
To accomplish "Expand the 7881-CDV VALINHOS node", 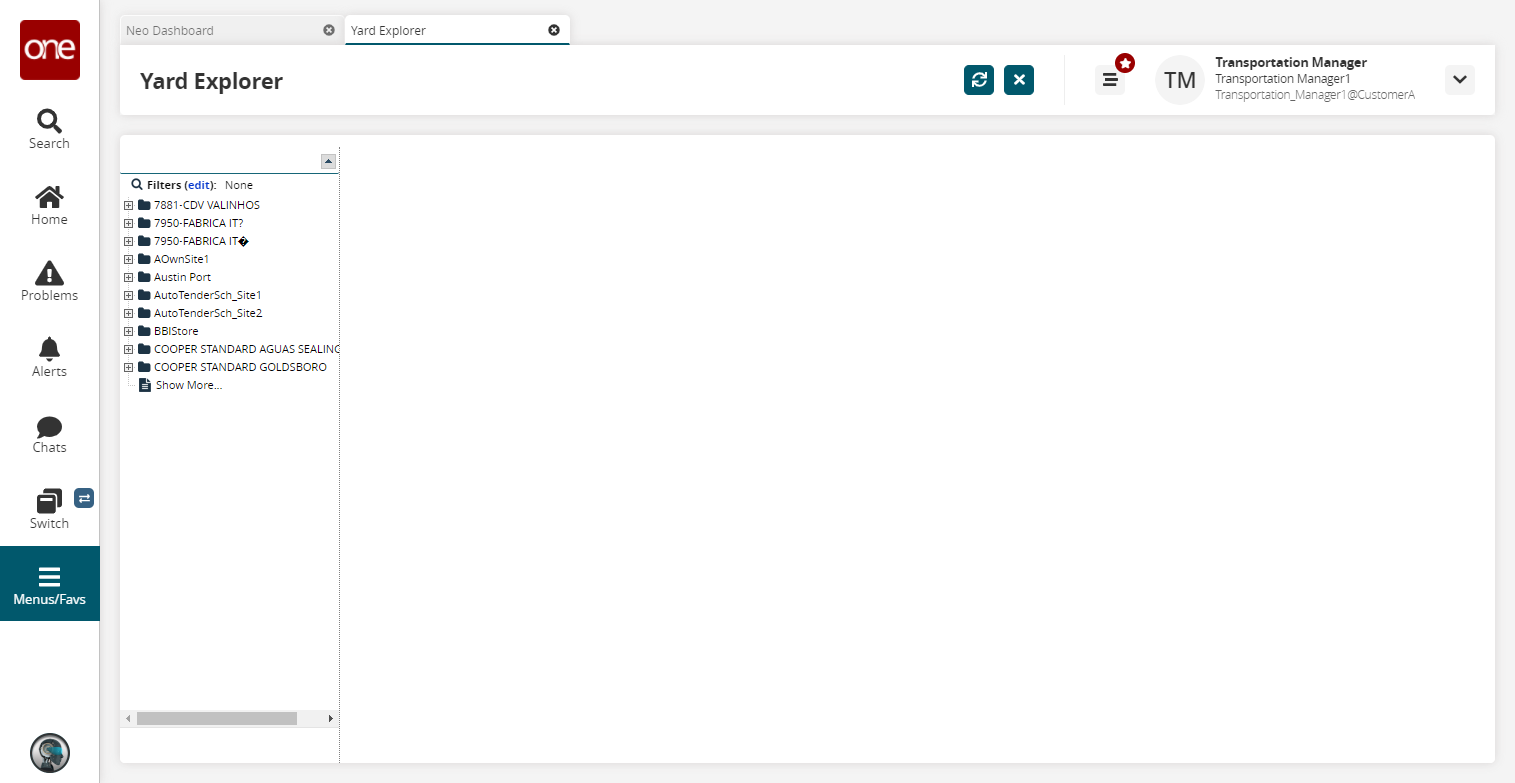I will point(128,205).
